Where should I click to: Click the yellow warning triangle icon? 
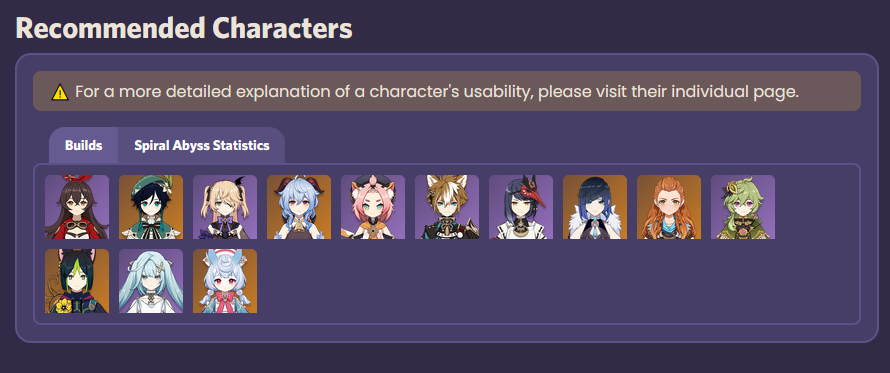60,92
